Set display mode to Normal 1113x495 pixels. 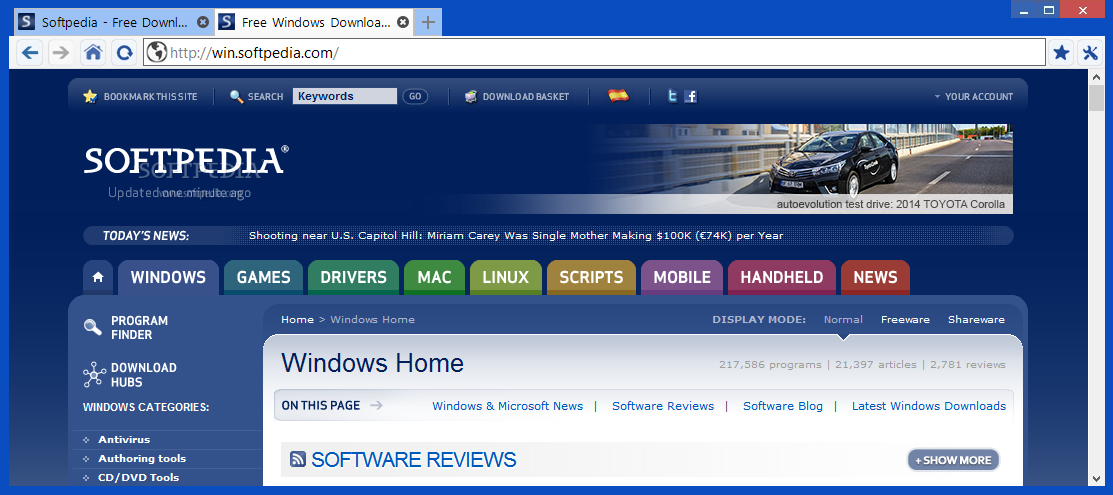(x=843, y=320)
